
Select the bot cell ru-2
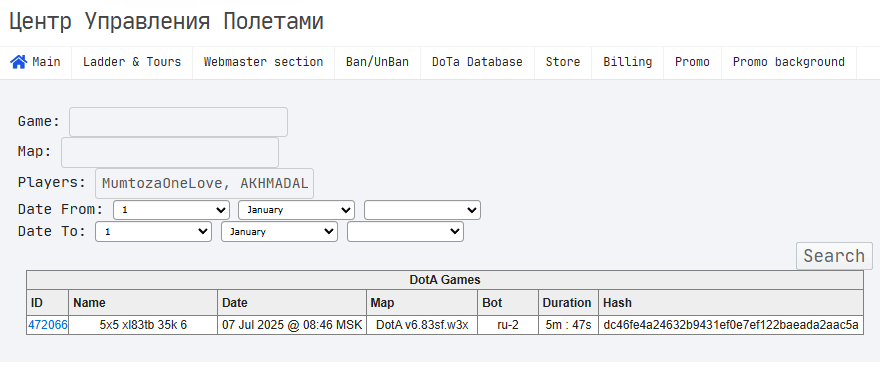click(508, 325)
